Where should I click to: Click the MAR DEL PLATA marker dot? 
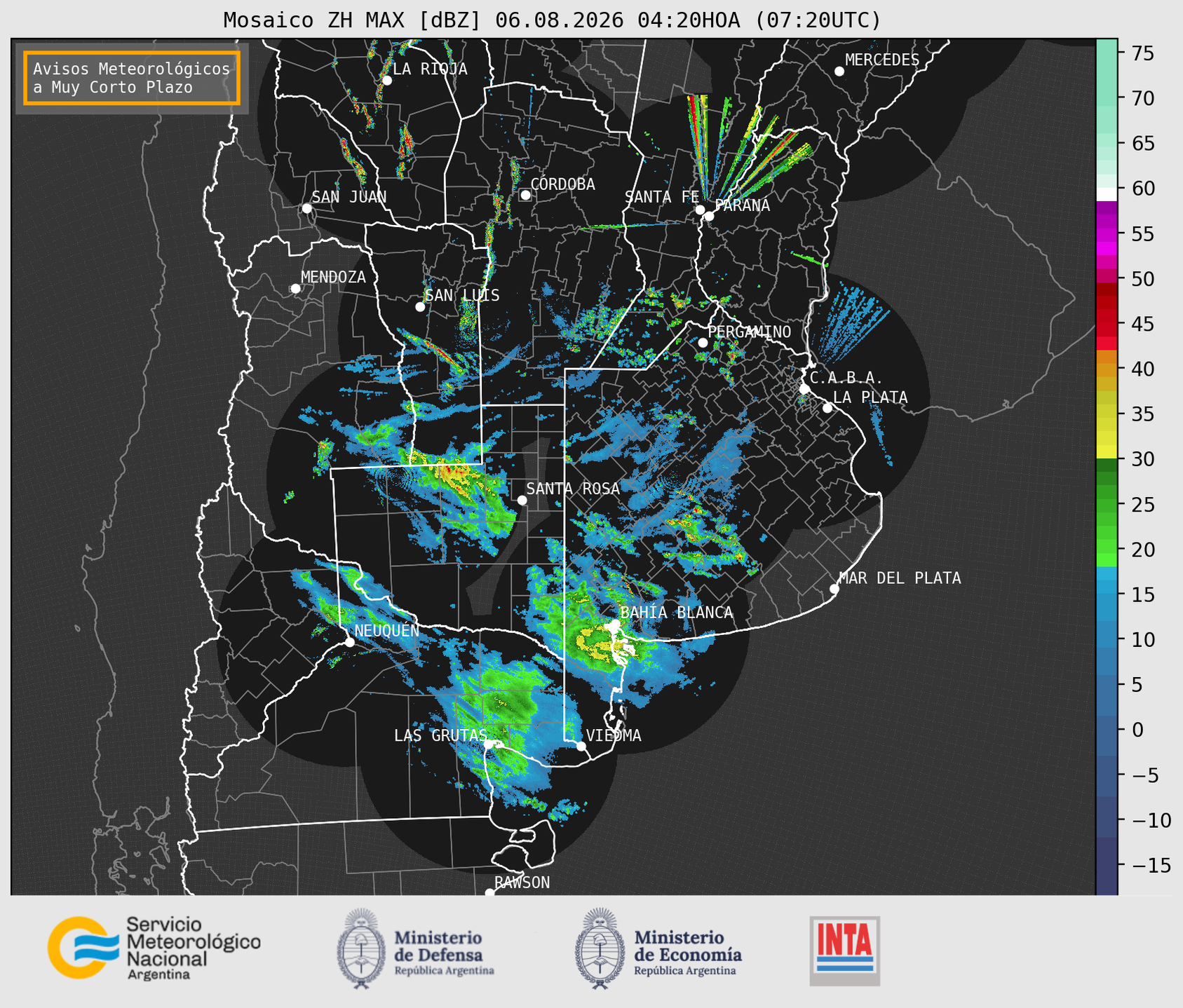click(834, 589)
